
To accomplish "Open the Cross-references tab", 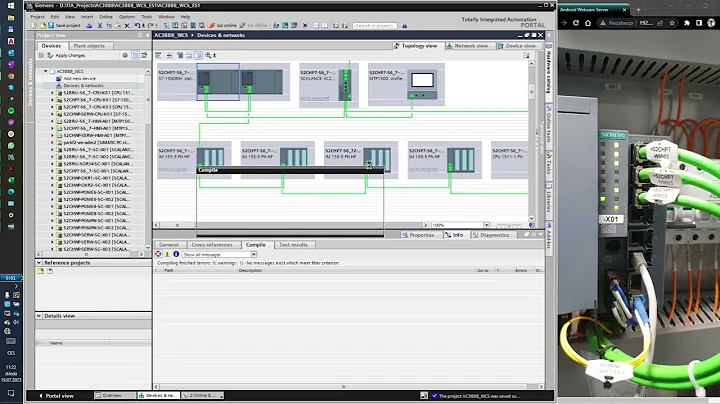I will (x=212, y=245).
